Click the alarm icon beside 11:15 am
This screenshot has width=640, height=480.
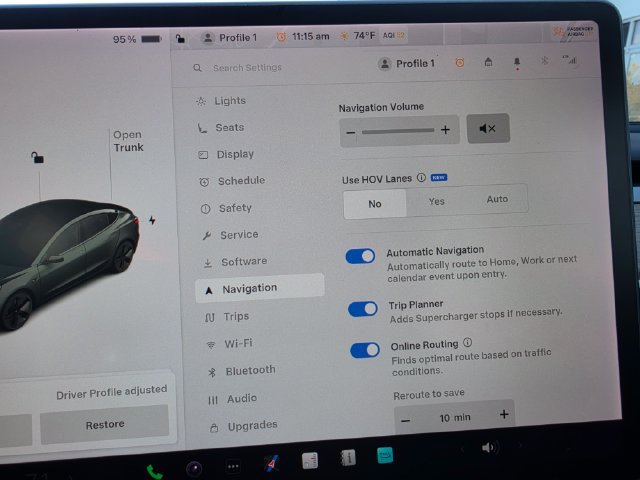click(281, 37)
